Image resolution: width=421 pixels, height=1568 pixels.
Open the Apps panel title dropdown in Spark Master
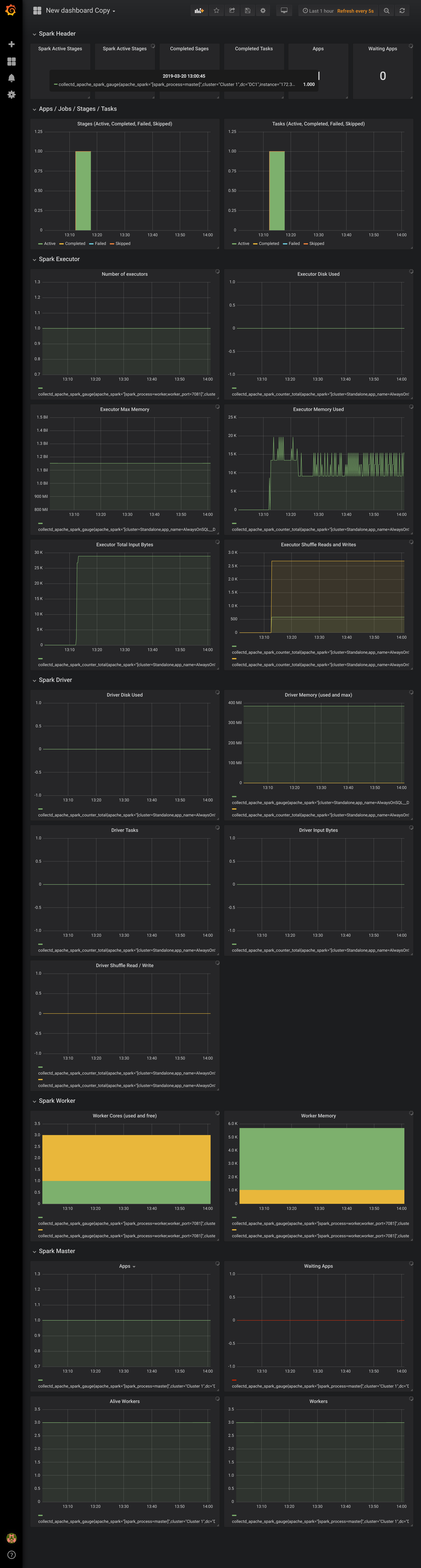coord(127,1266)
